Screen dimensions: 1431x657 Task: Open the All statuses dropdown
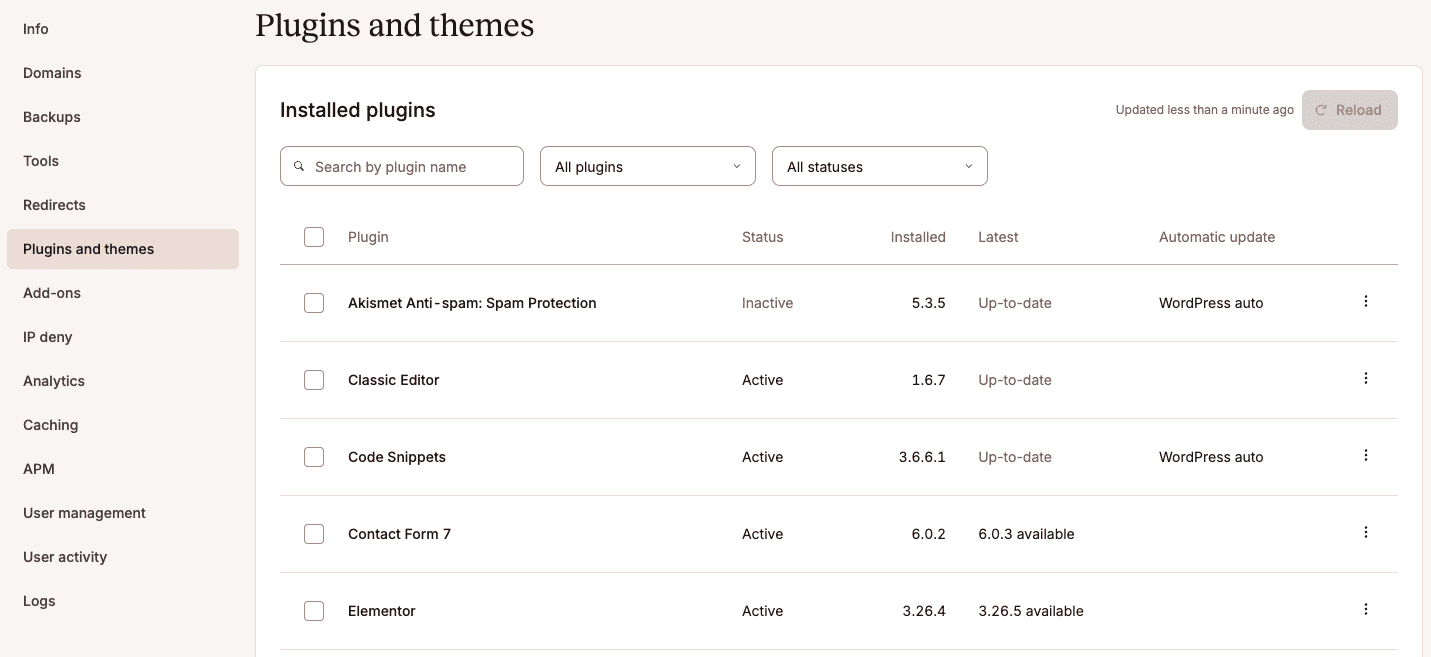(x=879, y=166)
